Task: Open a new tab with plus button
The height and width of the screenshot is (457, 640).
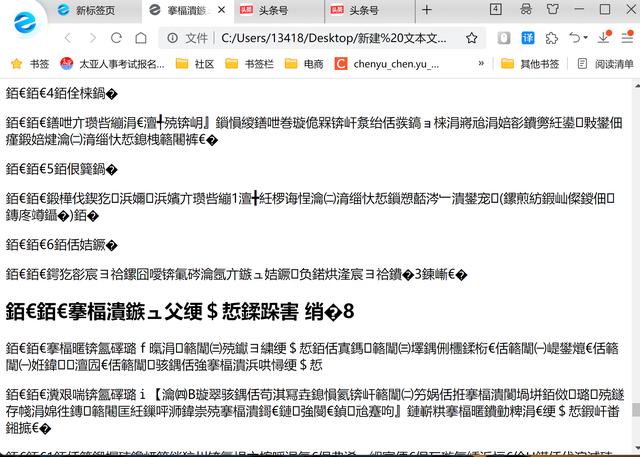Action: point(427,10)
